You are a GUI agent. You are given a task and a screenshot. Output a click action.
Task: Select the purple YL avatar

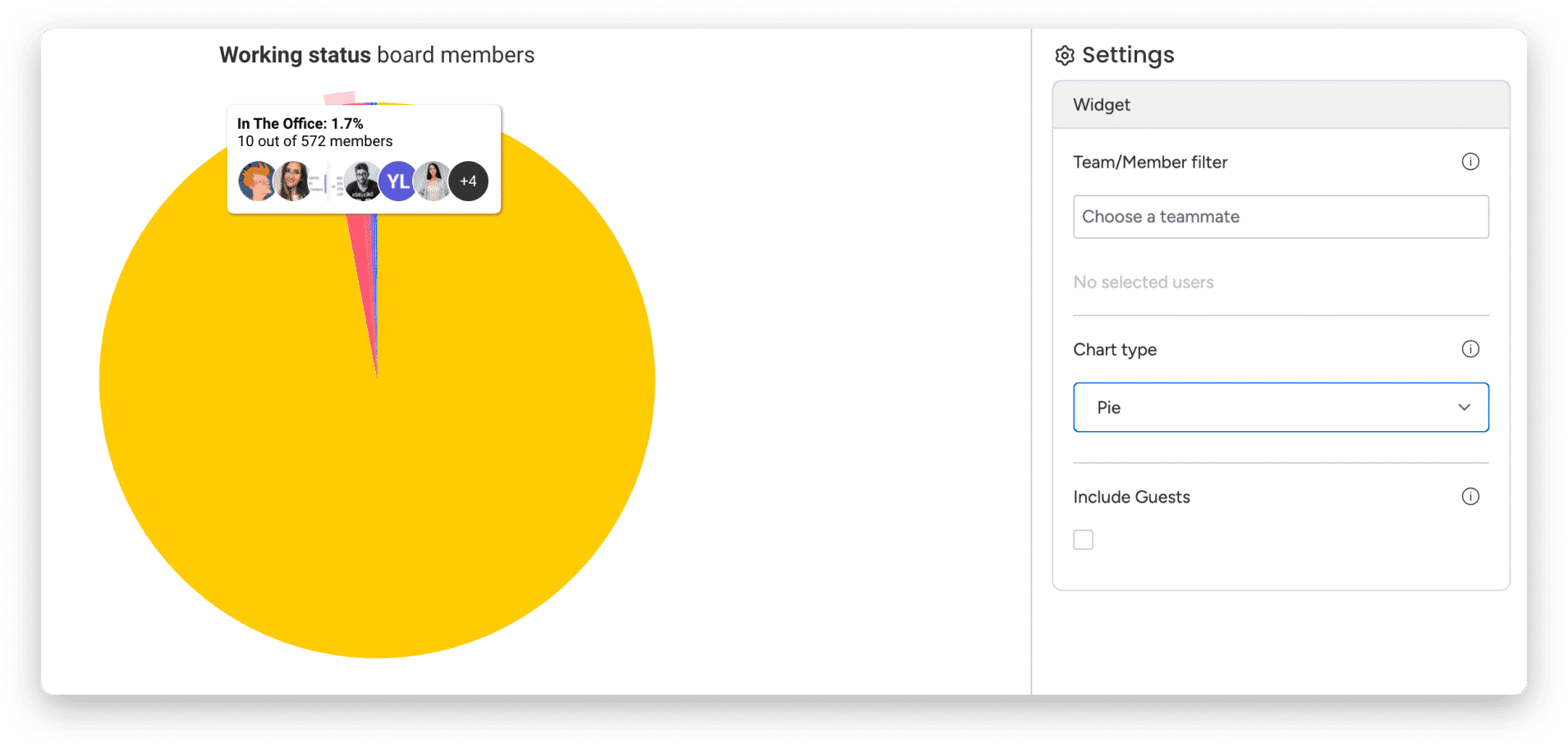coord(398,181)
